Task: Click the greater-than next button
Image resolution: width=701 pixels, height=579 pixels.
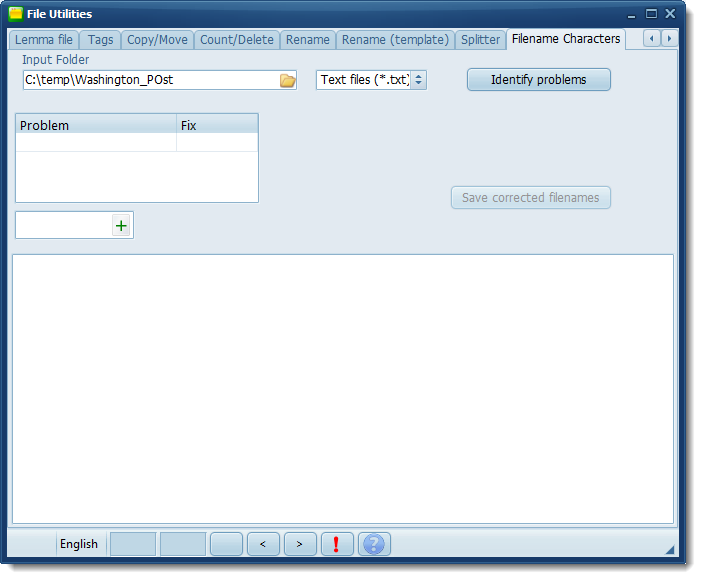Action: click(300, 544)
